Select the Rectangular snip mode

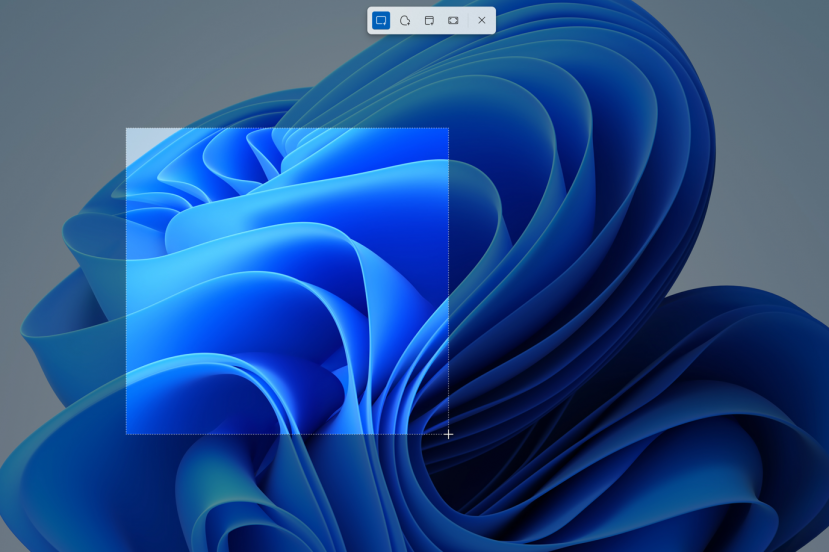[381, 20]
